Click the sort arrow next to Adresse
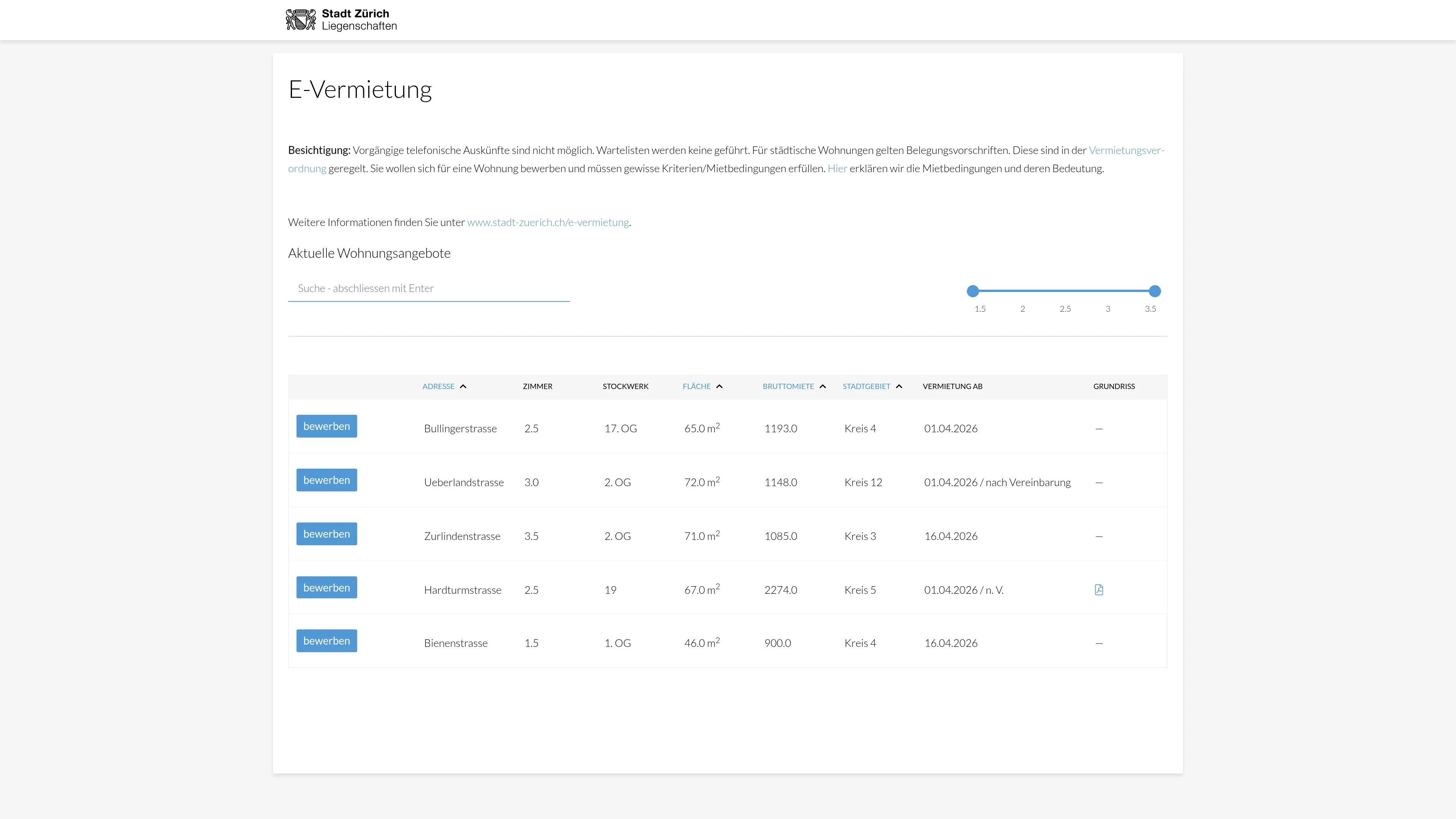Image resolution: width=1456 pixels, height=819 pixels. 463,387
